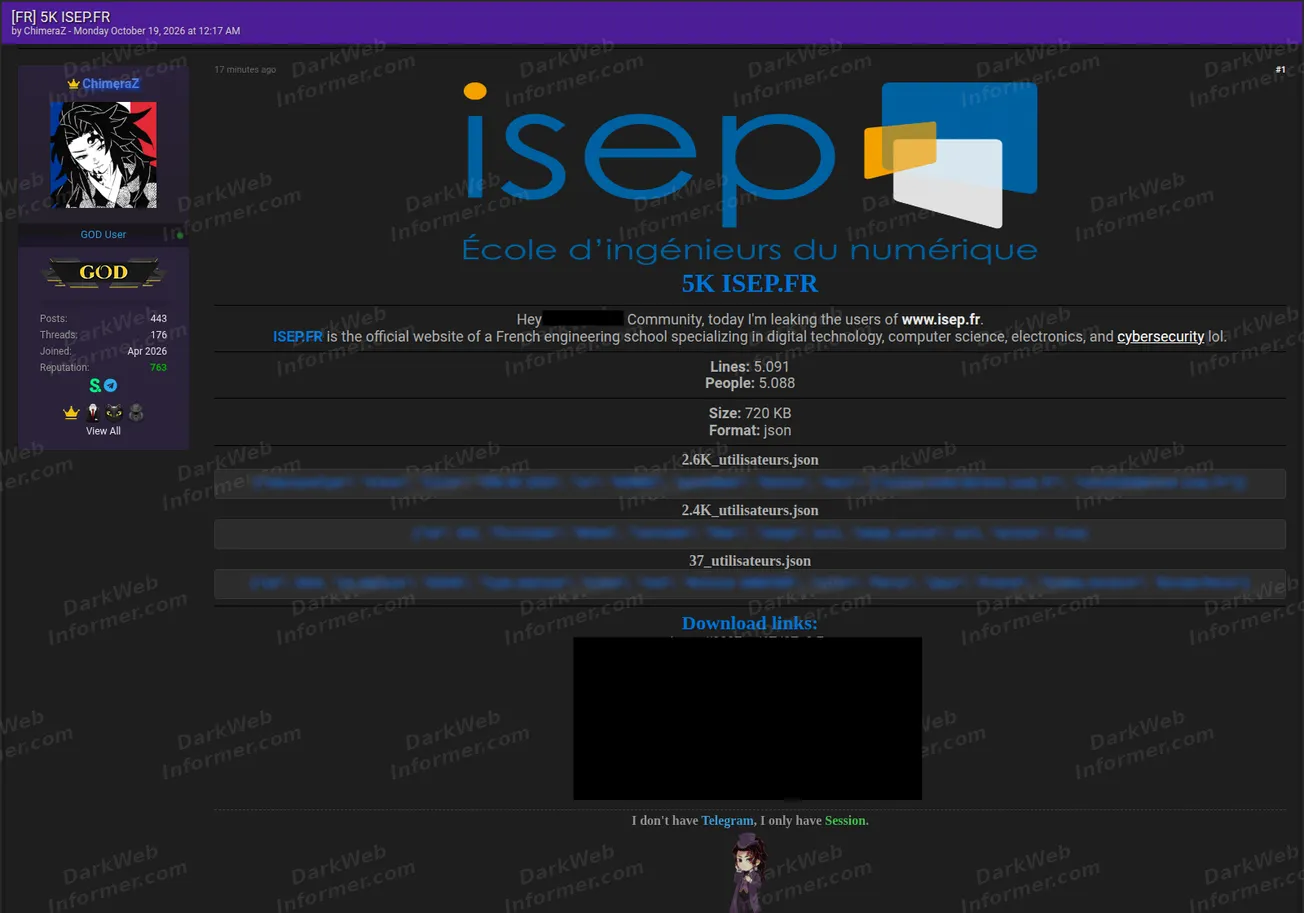
Task: Click the Download links heading
Action: [750, 623]
